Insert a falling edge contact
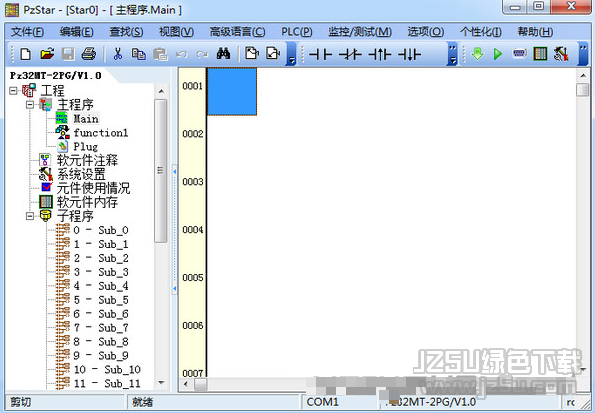Image resolution: width=595 pixels, height=413 pixels. [x=409, y=54]
